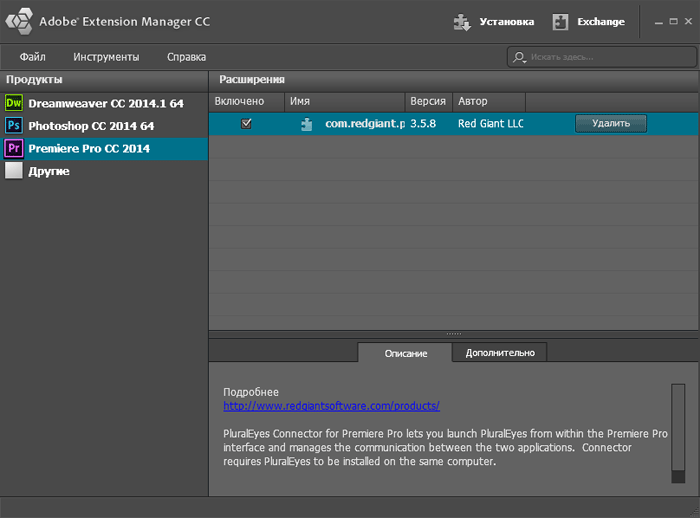
Task: Click the Dreamweaver Dw product icon
Action: tap(14, 103)
